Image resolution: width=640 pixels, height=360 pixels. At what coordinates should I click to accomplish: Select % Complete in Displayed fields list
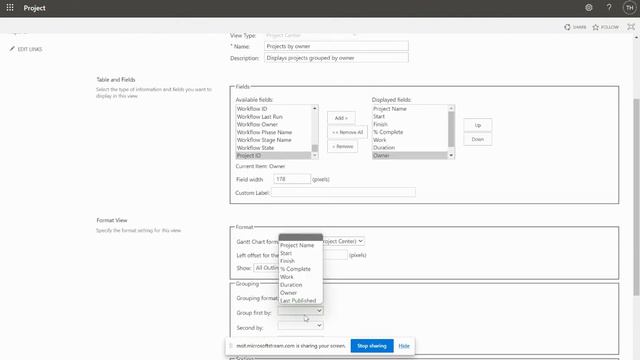(410, 132)
